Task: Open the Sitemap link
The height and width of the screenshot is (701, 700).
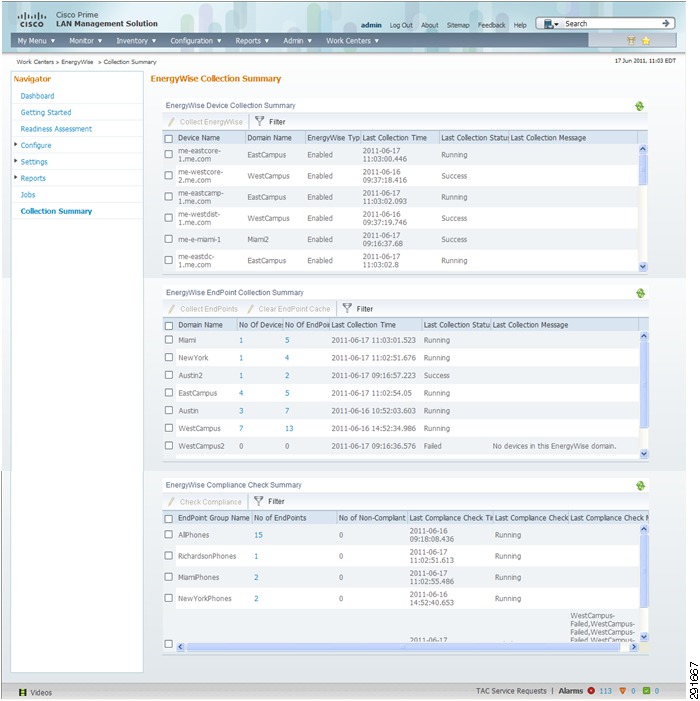Action: pos(458,25)
